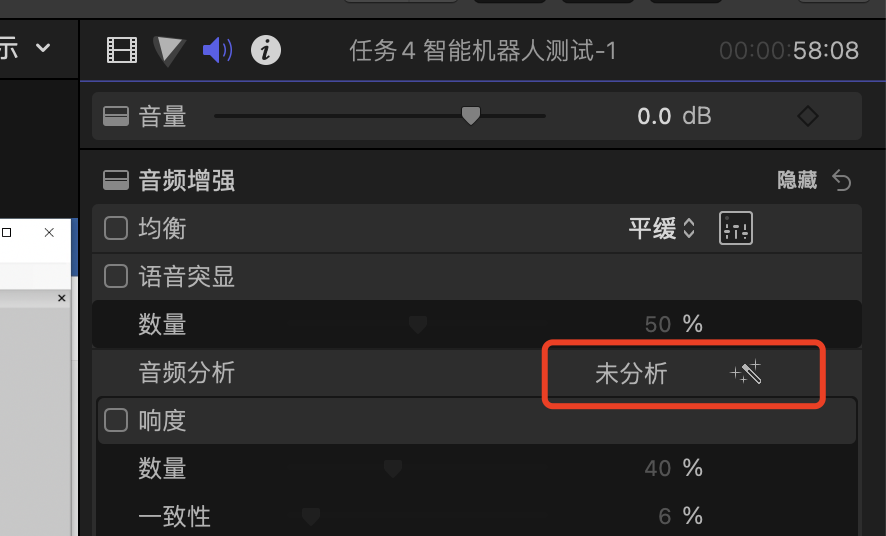Open the color inspector triangle icon
Screen dimensions: 886x536
click(169, 51)
